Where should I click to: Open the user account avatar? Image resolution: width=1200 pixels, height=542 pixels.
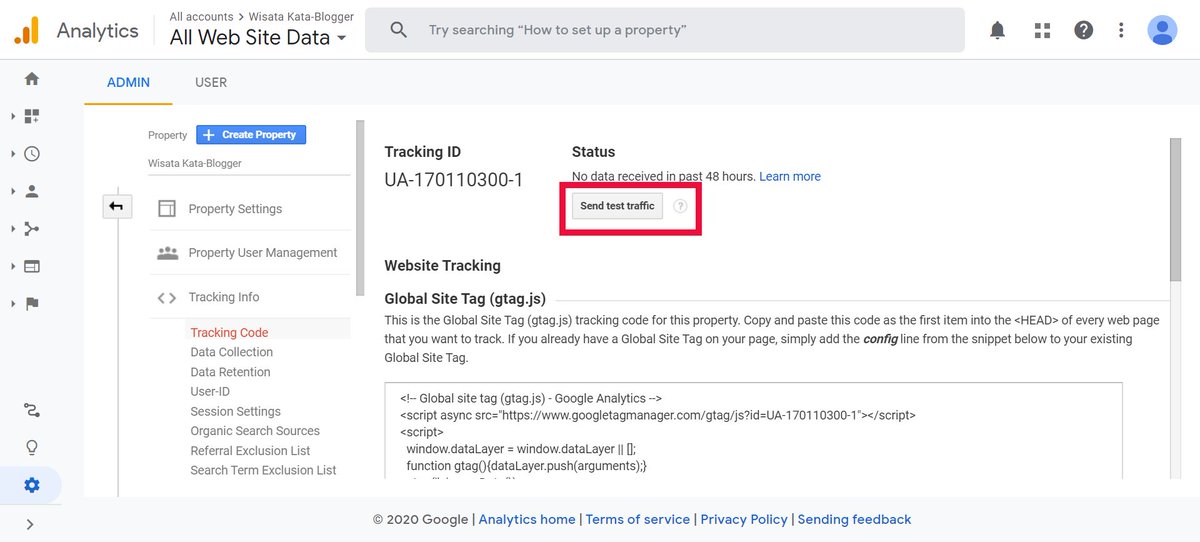[1162, 30]
